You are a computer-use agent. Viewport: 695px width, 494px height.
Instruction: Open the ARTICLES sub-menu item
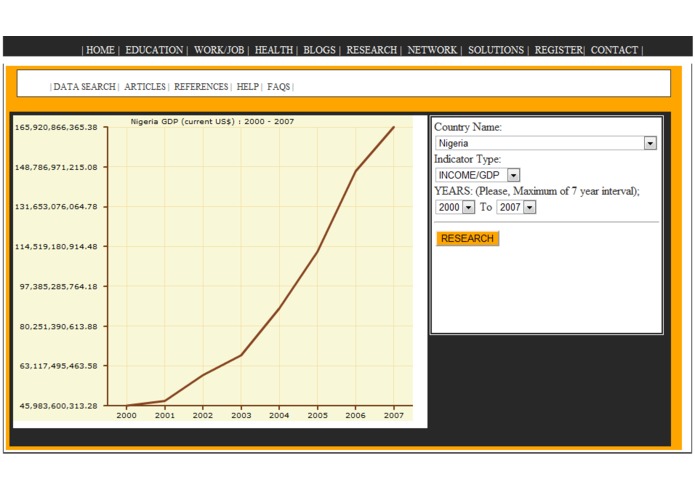(x=145, y=87)
